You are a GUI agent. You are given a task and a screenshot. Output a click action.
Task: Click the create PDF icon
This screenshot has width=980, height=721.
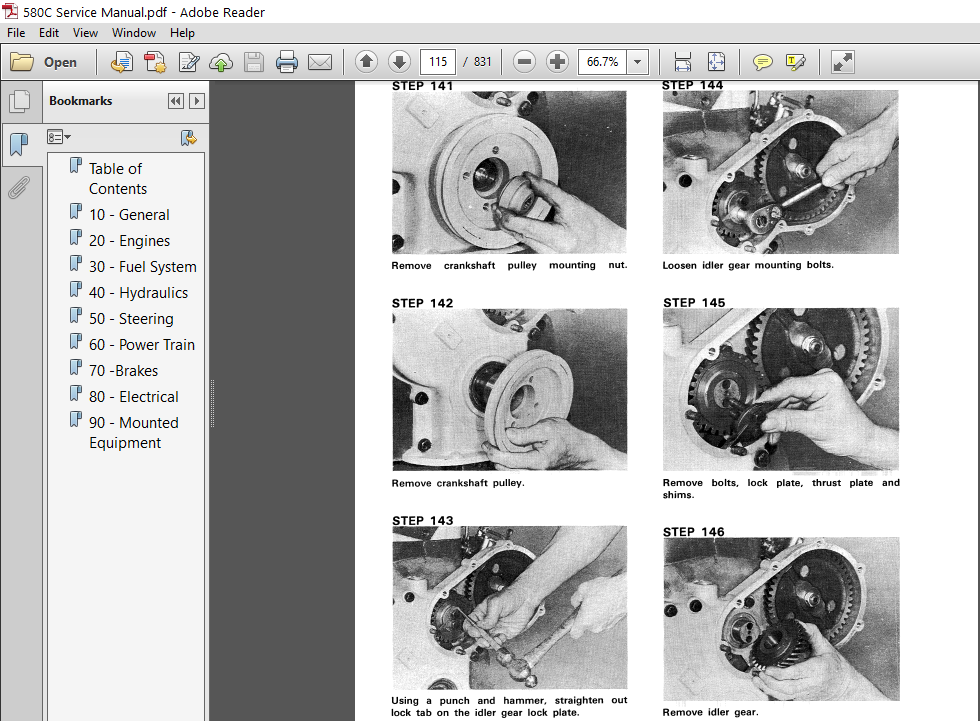tap(155, 62)
